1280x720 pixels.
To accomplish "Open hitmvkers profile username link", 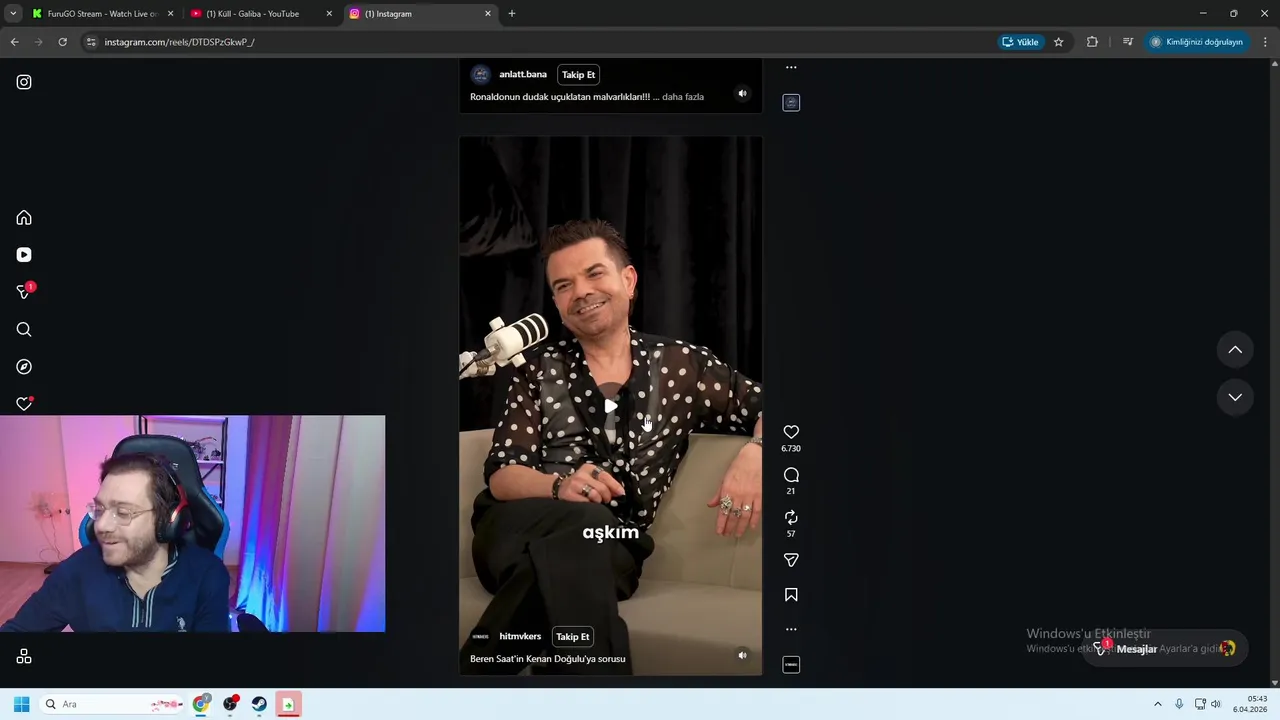I will 520,636.
